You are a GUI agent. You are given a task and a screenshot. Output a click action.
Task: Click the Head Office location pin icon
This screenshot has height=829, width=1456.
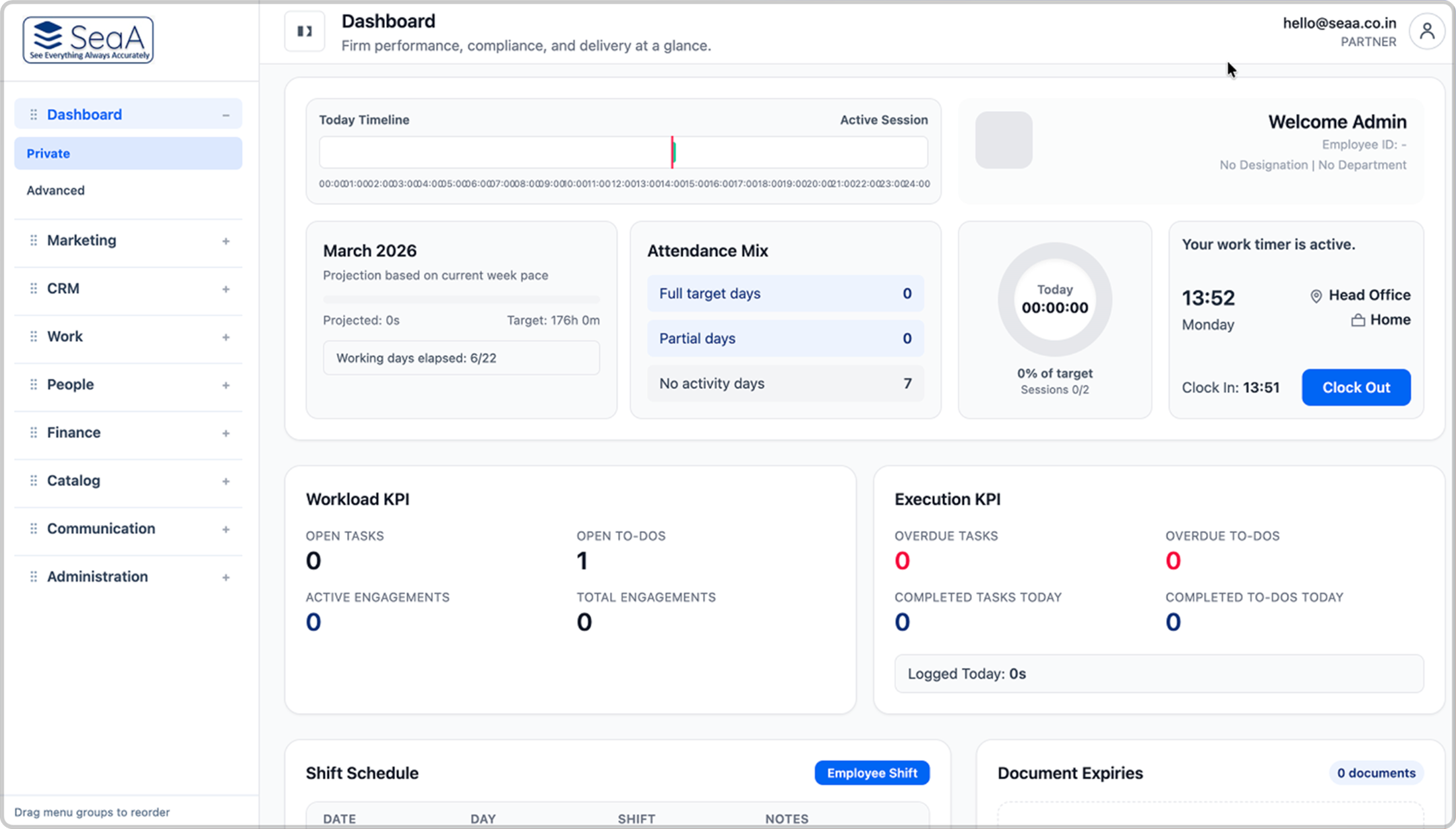pyautogui.click(x=1316, y=296)
